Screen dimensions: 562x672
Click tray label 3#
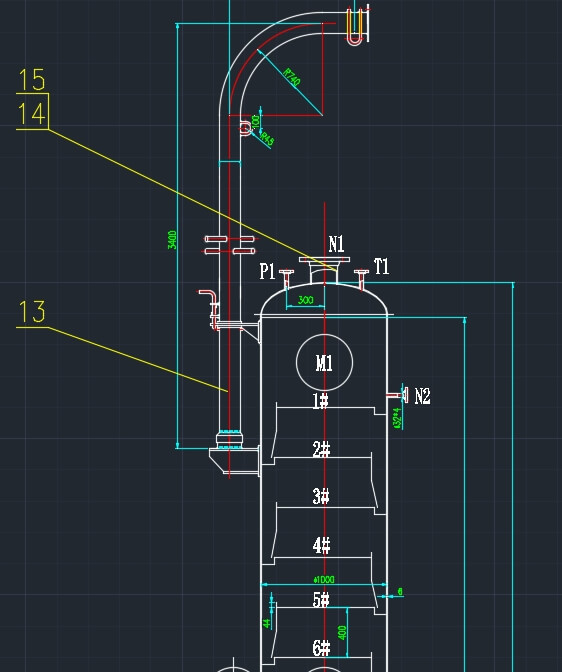pos(321,496)
